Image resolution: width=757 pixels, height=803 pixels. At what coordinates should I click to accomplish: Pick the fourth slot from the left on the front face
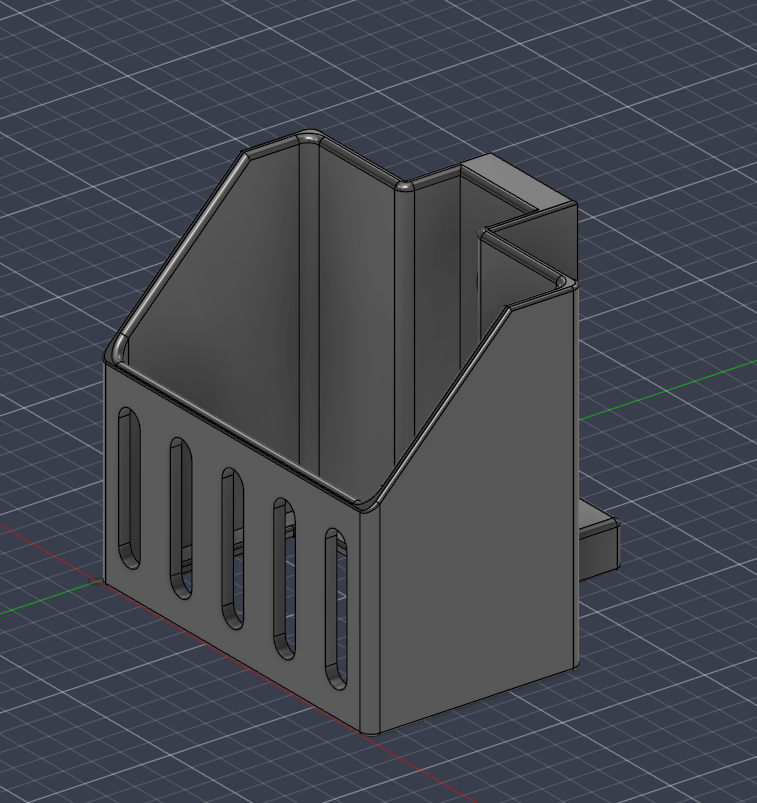click(x=284, y=578)
